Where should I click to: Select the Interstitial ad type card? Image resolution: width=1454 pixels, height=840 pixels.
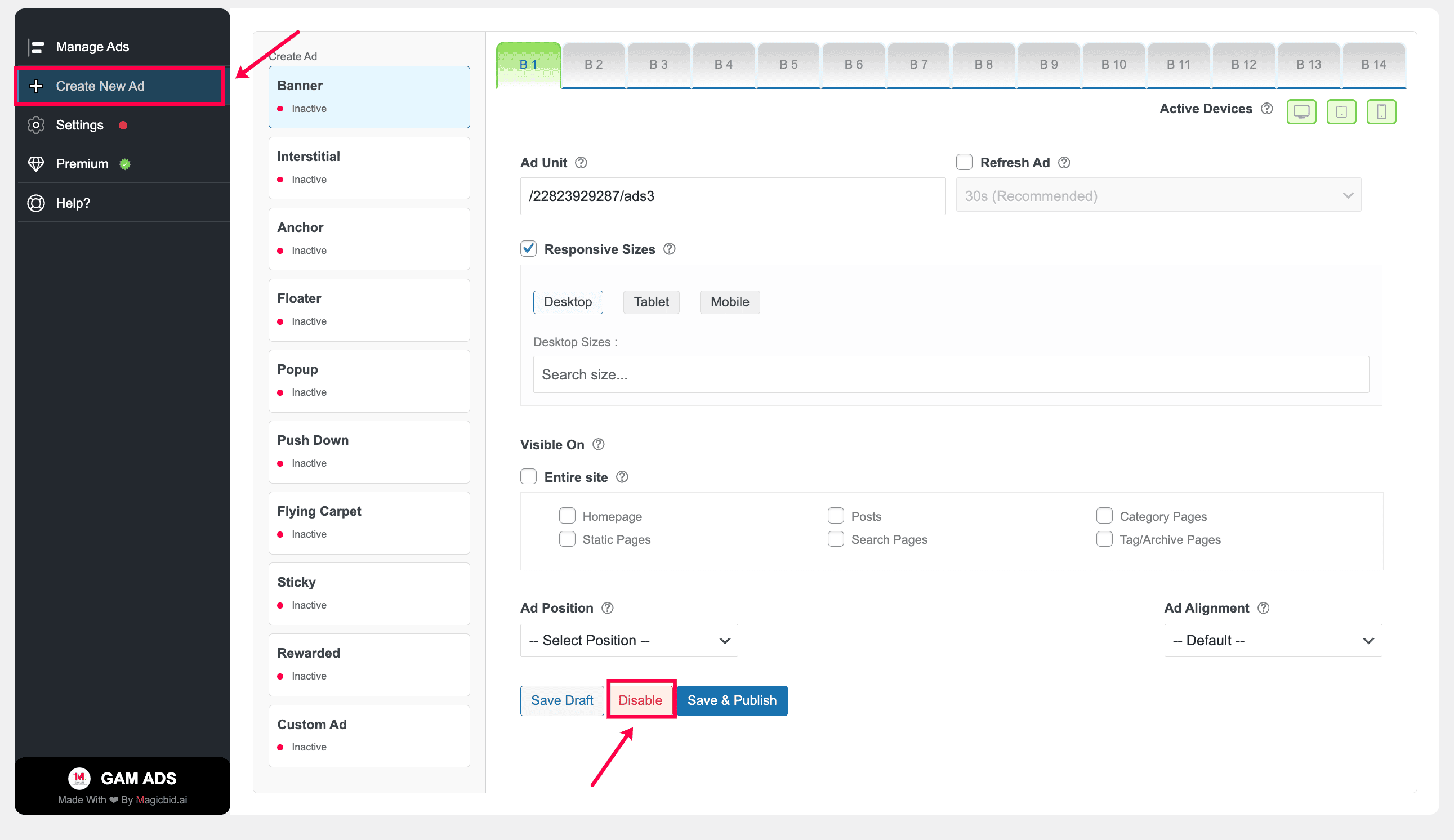369,168
